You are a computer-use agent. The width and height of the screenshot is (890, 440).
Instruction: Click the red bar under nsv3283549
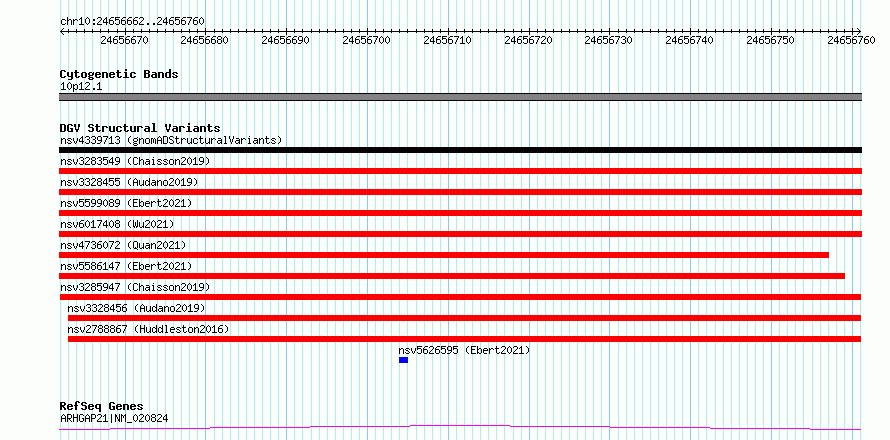460,171
